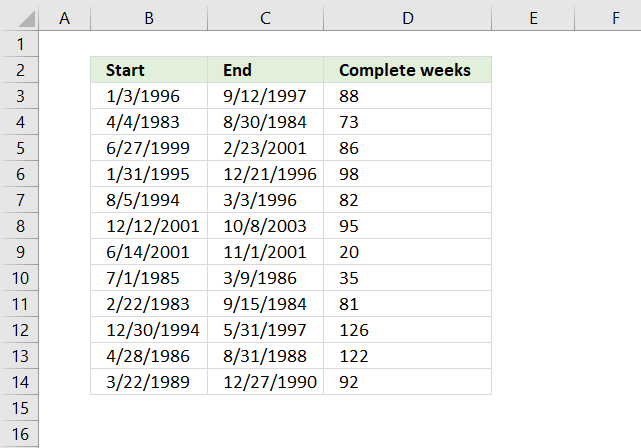This screenshot has height=448, width=641.
Task: Click cell containing 6/27/1999
Action: click(149, 148)
